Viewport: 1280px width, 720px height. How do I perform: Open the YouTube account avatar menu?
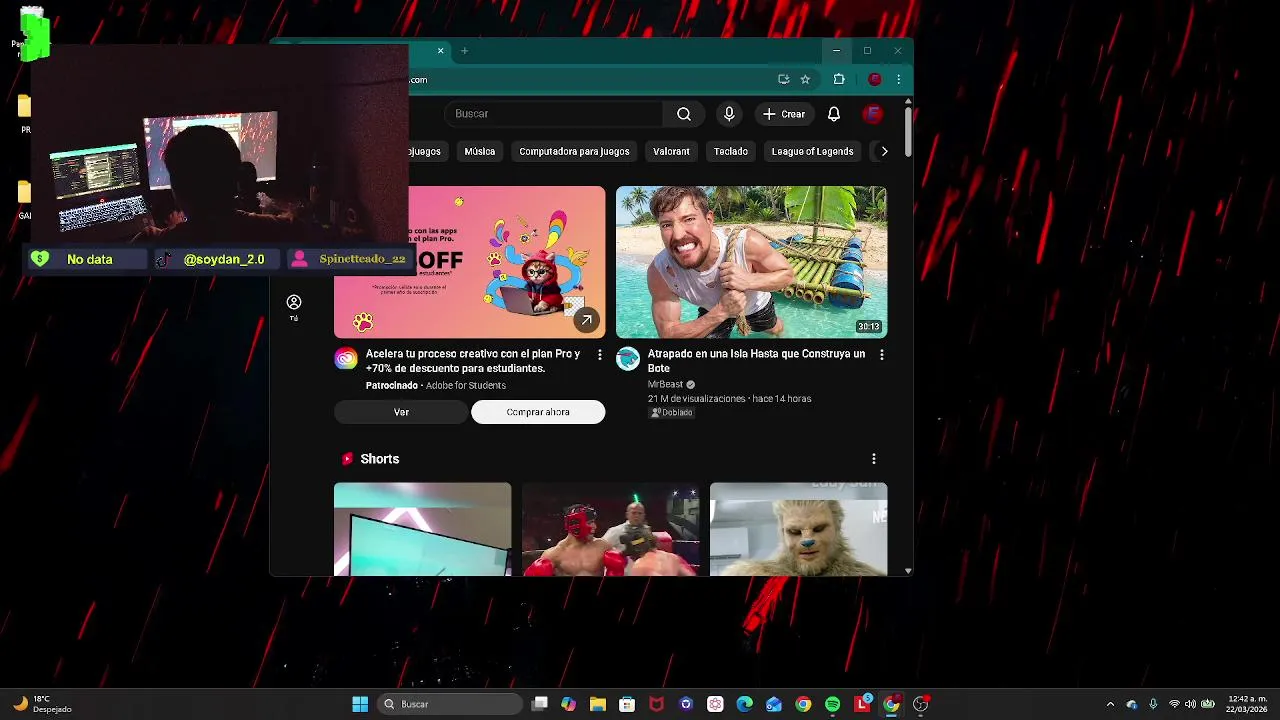[873, 114]
